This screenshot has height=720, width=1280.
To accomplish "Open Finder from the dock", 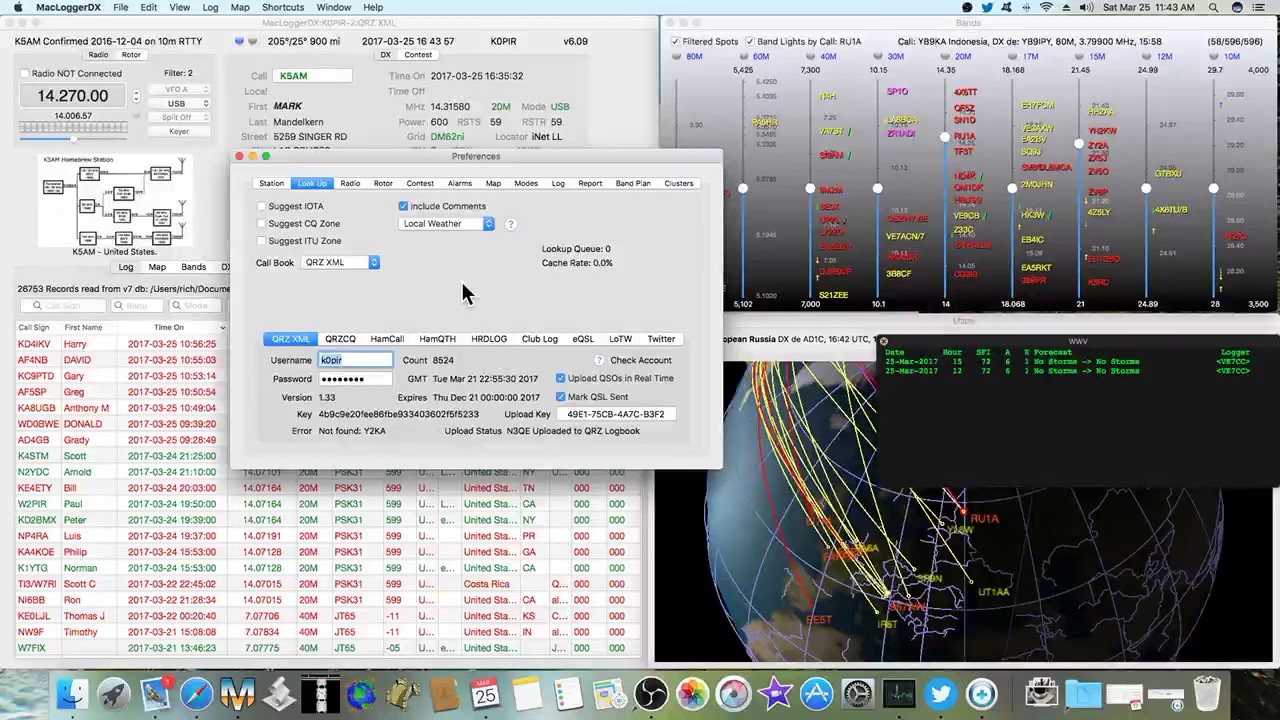I will pyautogui.click(x=72, y=693).
